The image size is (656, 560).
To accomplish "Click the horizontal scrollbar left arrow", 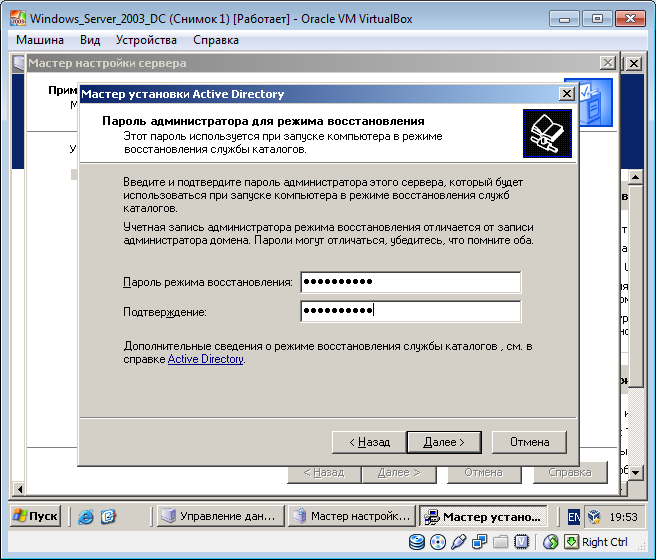I will 19,488.
